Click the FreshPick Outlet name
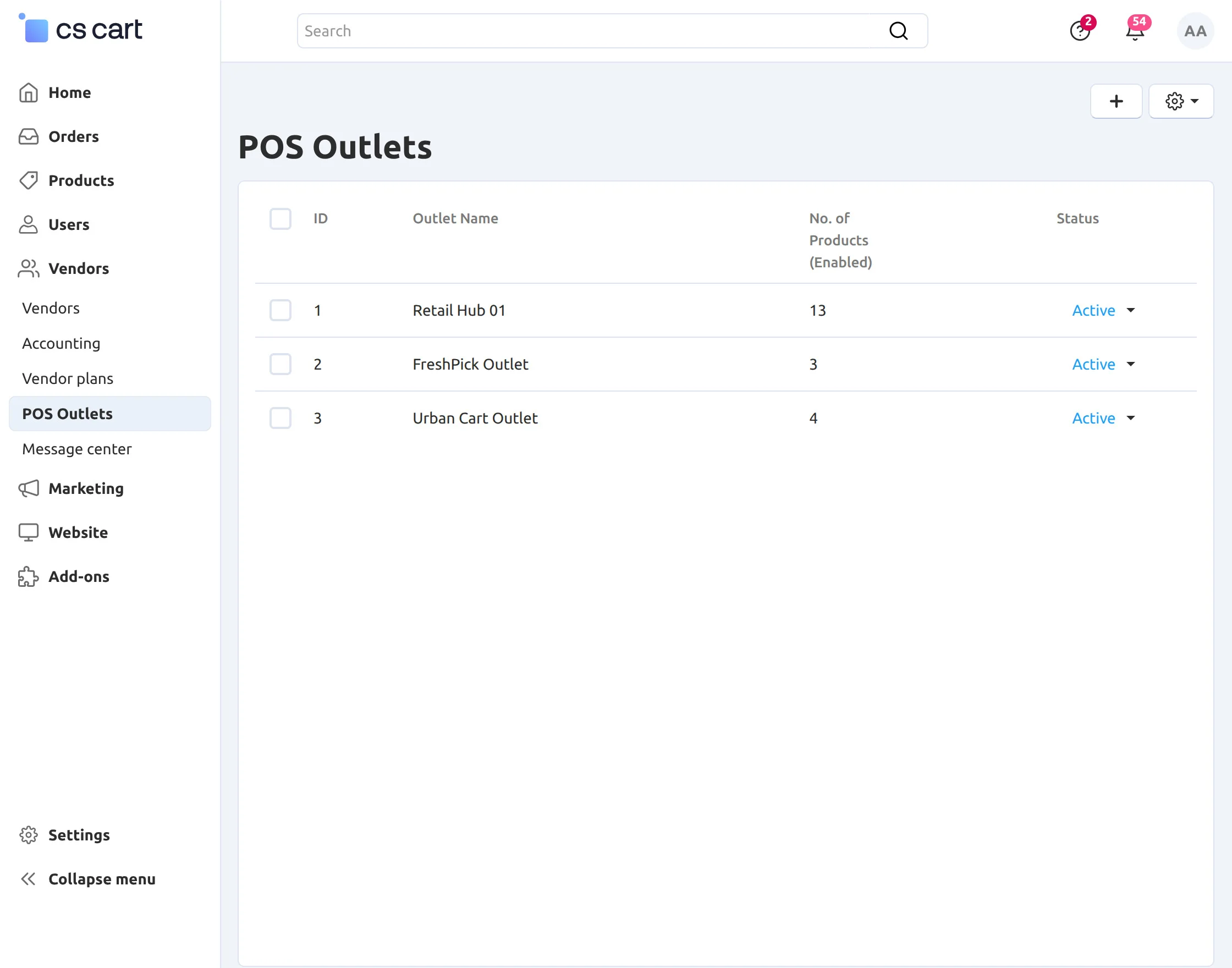The height and width of the screenshot is (968, 1232). pos(470,364)
